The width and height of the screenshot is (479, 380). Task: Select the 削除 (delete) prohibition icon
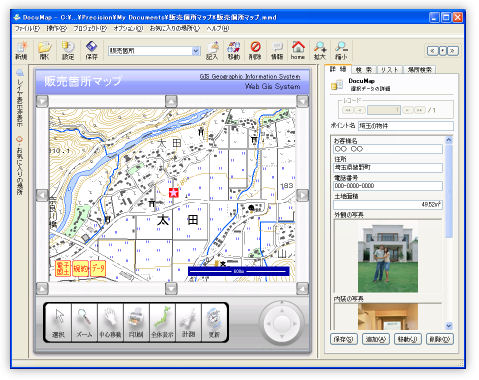coord(255,51)
